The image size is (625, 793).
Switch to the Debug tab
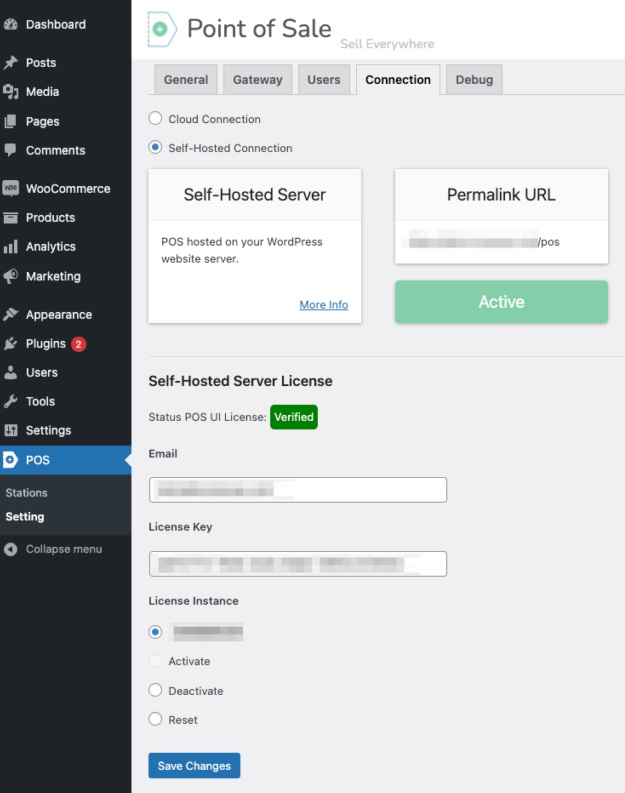pyautogui.click(x=474, y=79)
